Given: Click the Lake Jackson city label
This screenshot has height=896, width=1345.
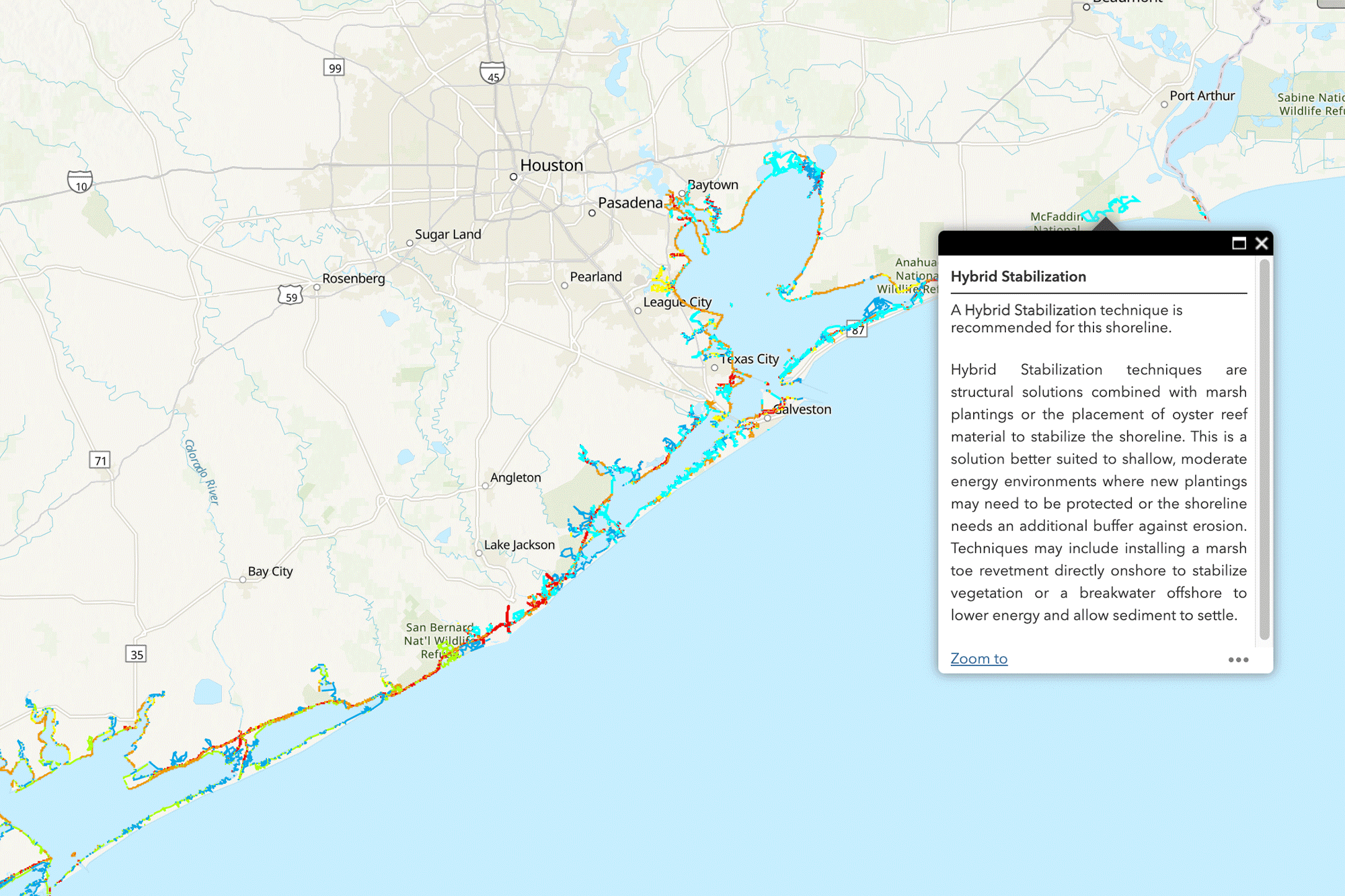Looking at the screenshot, I should (x=519, y=545).
